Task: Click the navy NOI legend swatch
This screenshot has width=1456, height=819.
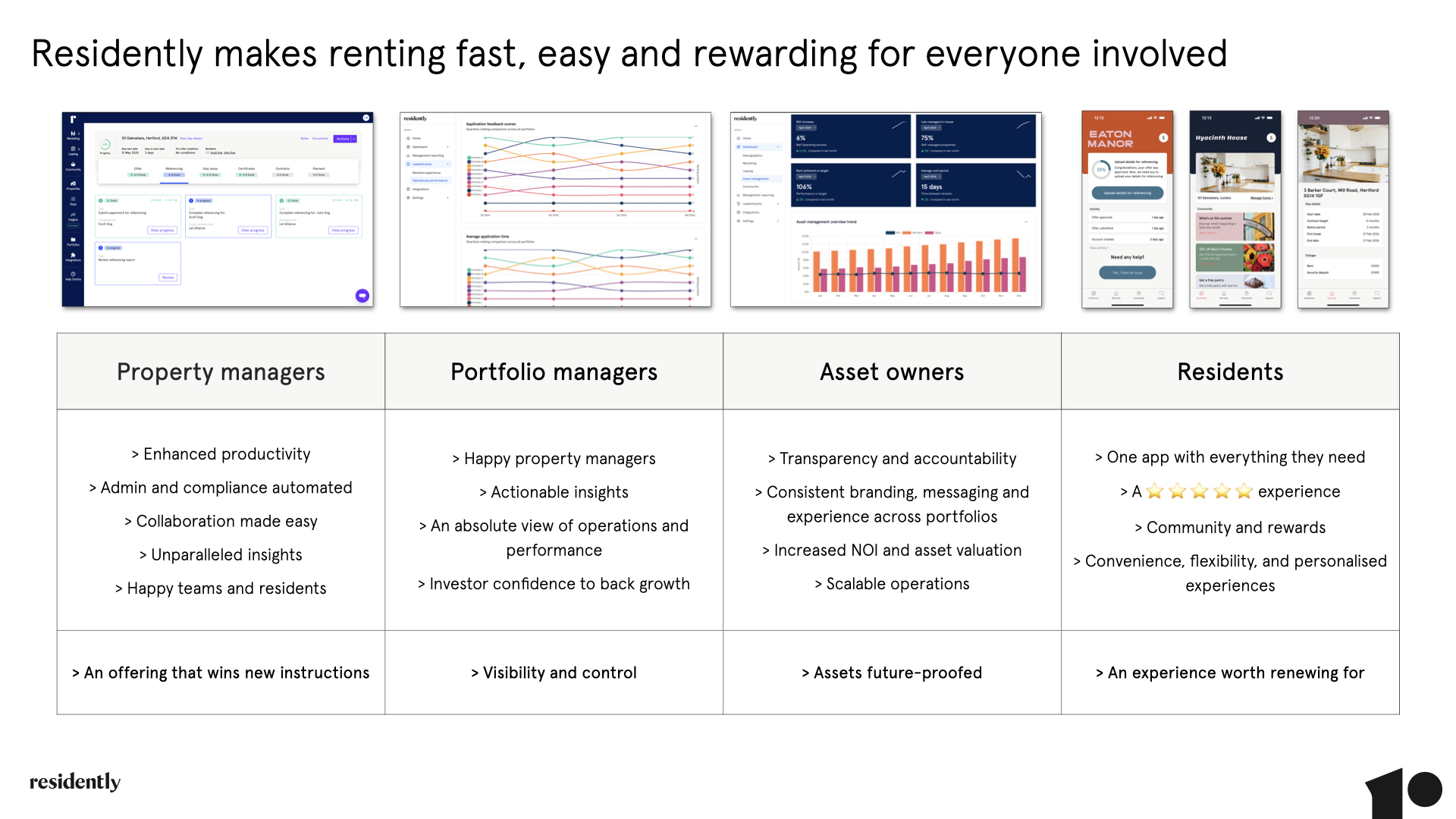Action: point(890,233)
